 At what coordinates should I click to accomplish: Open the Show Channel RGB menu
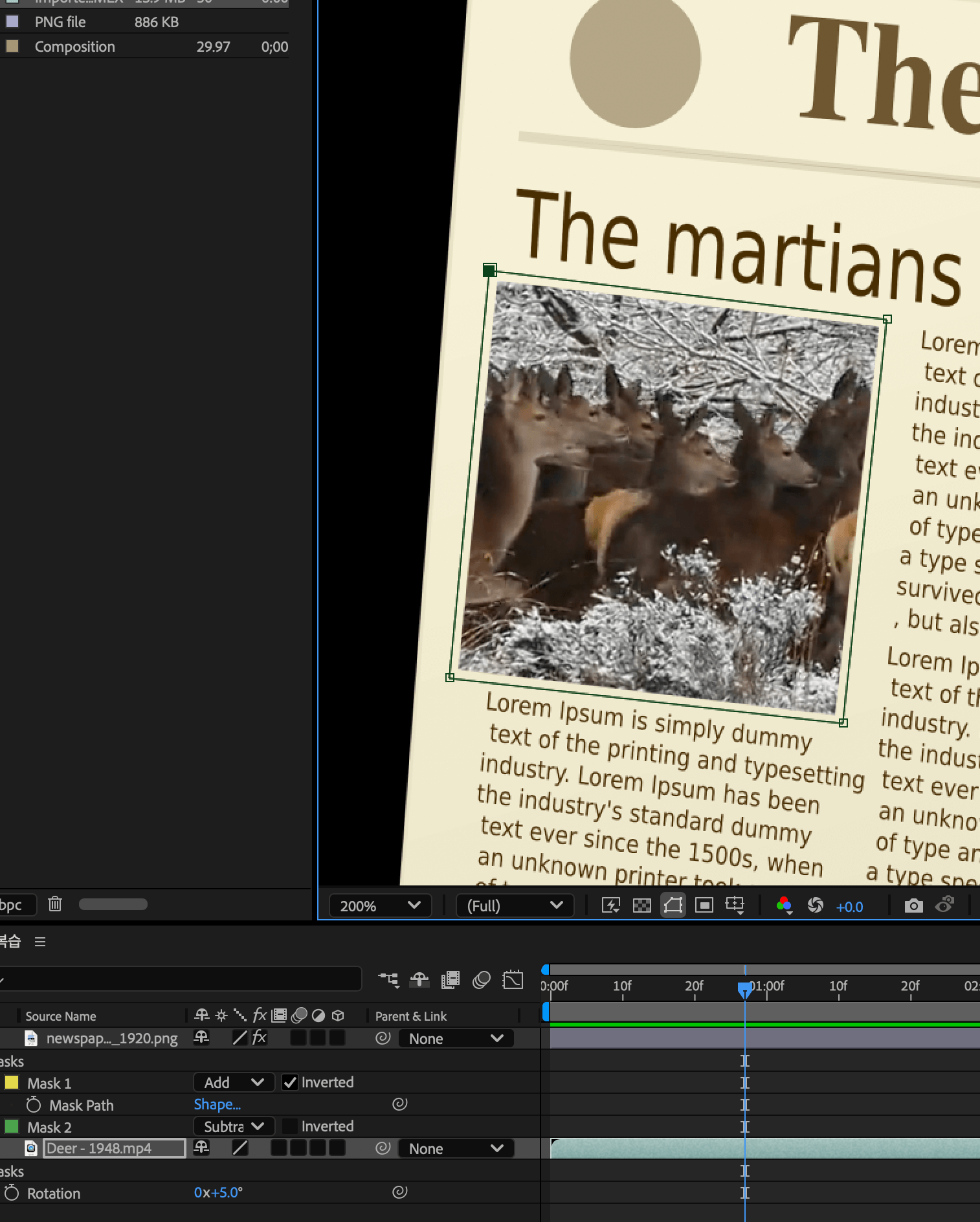coord(785,905)
